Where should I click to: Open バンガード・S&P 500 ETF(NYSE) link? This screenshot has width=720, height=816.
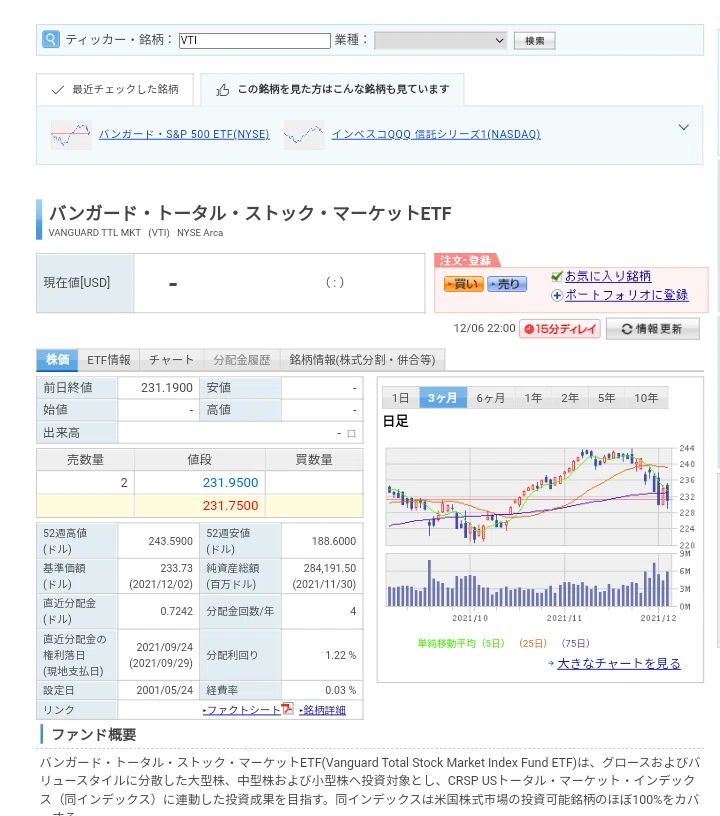tap(184, 134)
